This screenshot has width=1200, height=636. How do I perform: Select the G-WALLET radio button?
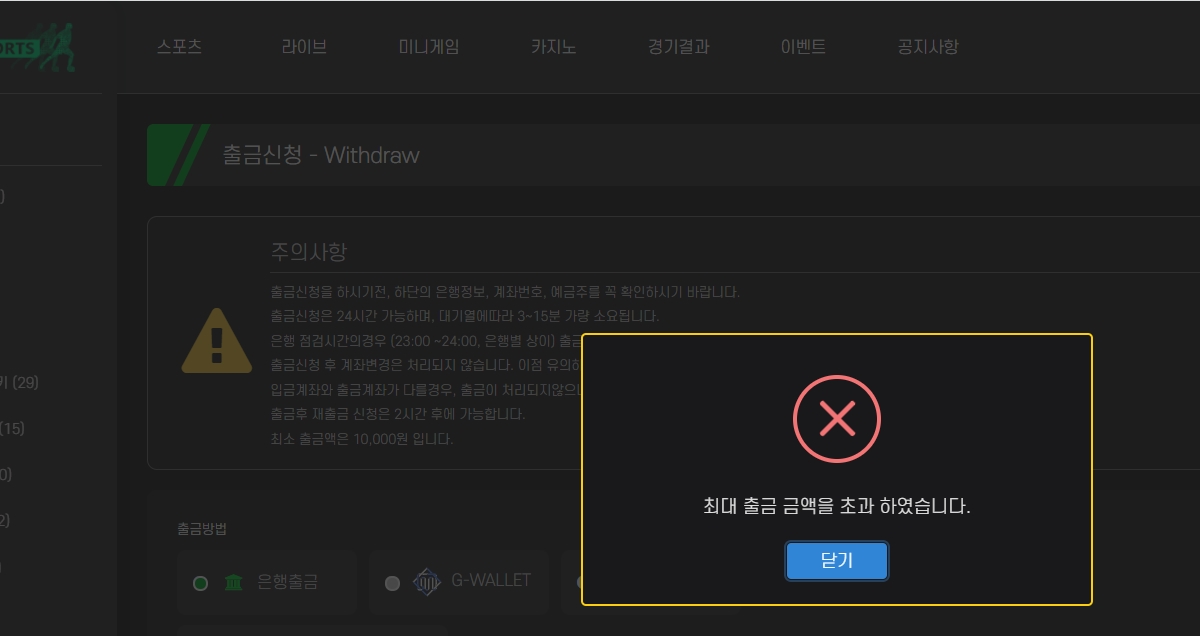tap(392, 583)
